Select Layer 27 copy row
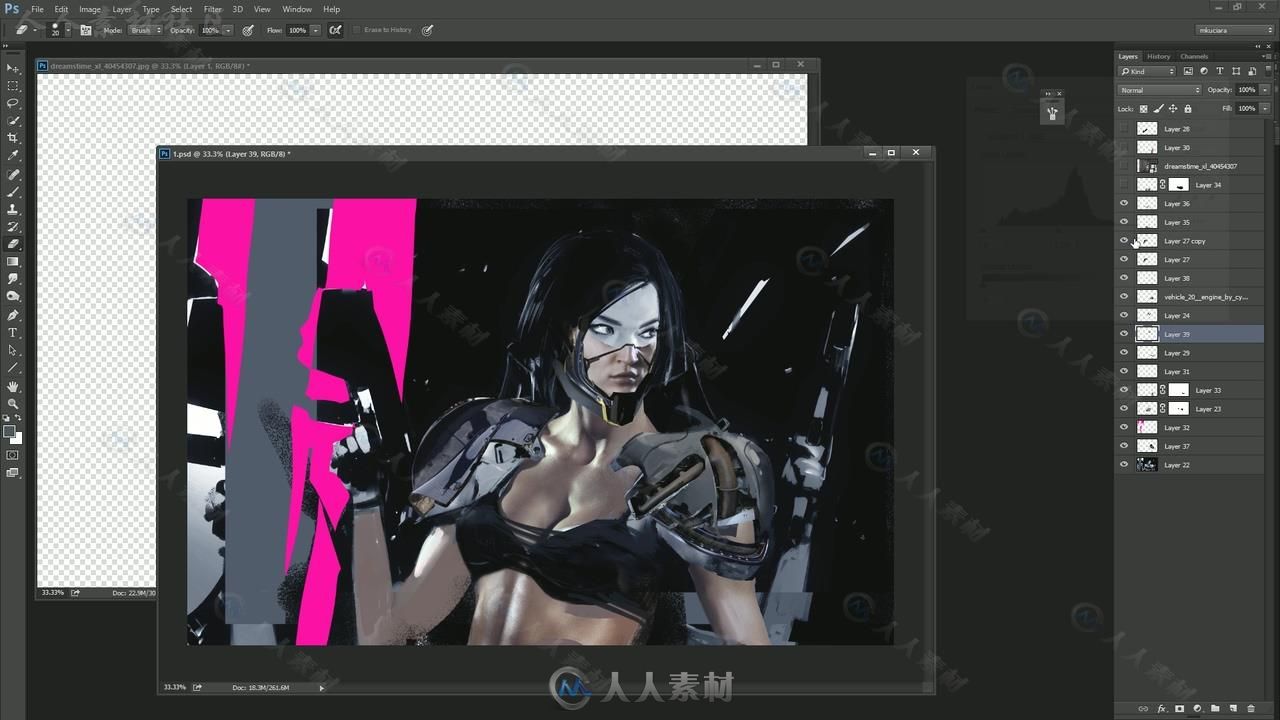The width and height of the screenshot is (1280, 720). (x=1190, y=241)
